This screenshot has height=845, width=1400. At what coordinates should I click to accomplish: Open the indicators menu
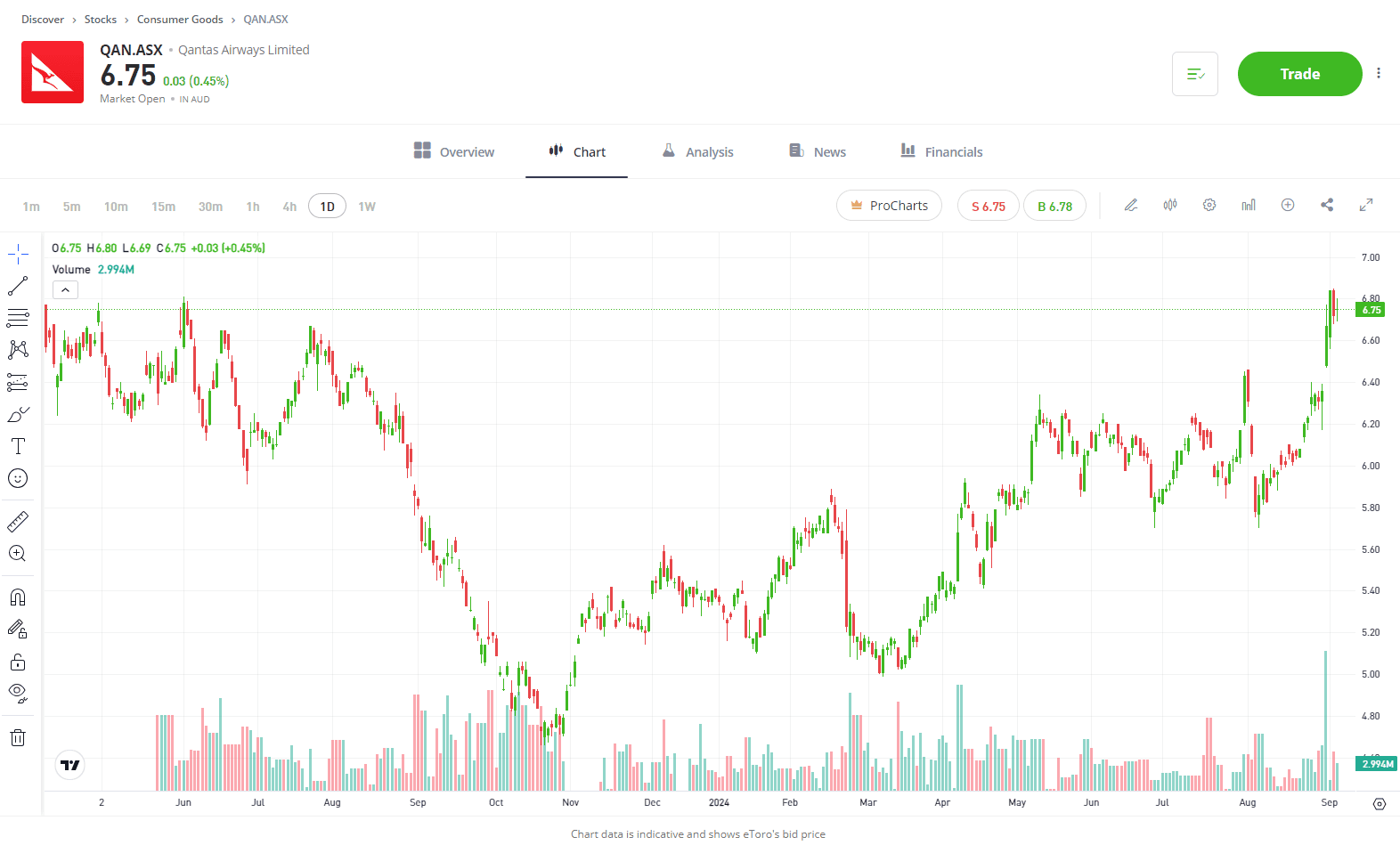[x=1249, y=205]
